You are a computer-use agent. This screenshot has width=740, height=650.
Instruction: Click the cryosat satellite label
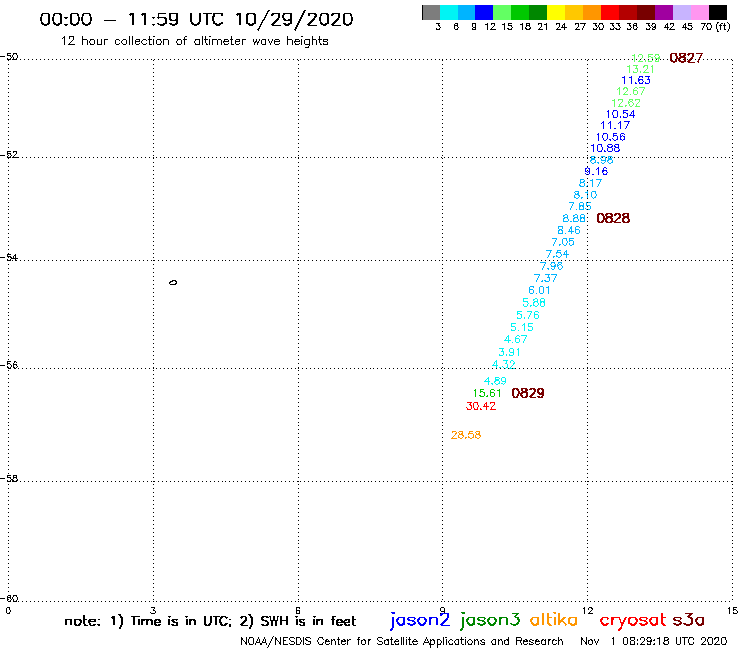coord(633,620)
